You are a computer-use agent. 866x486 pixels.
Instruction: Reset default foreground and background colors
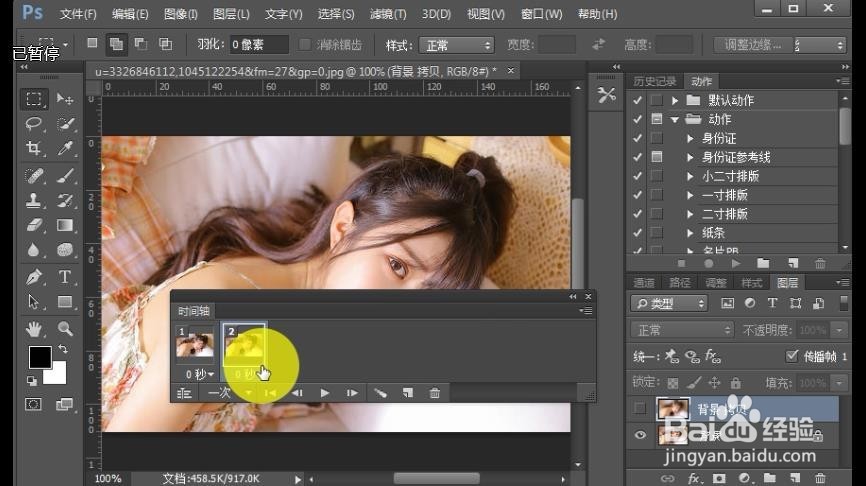(31, 381)
